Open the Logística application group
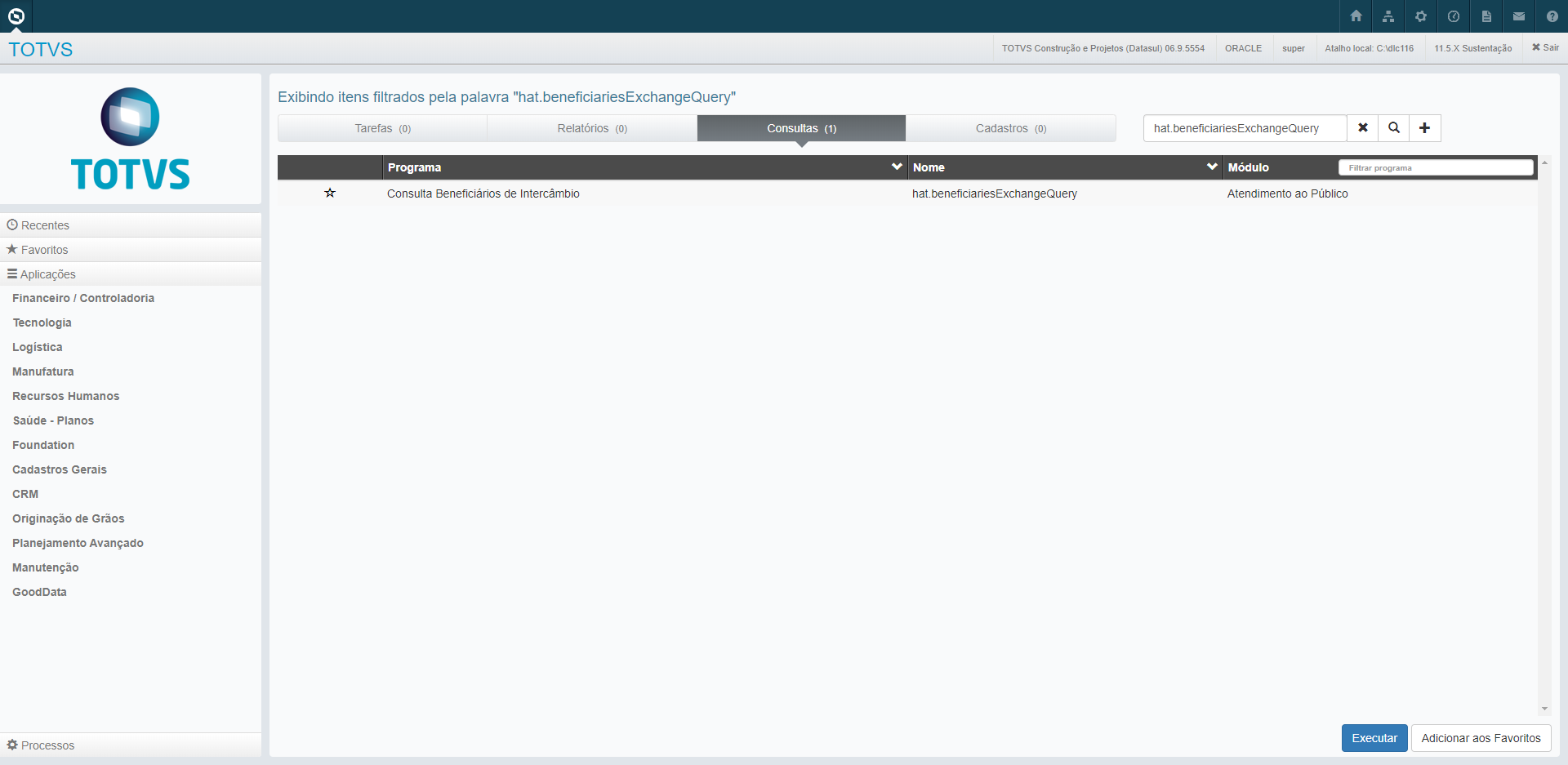The width and height of the screenshot is (1568, 765). click(x=38, y=347)
